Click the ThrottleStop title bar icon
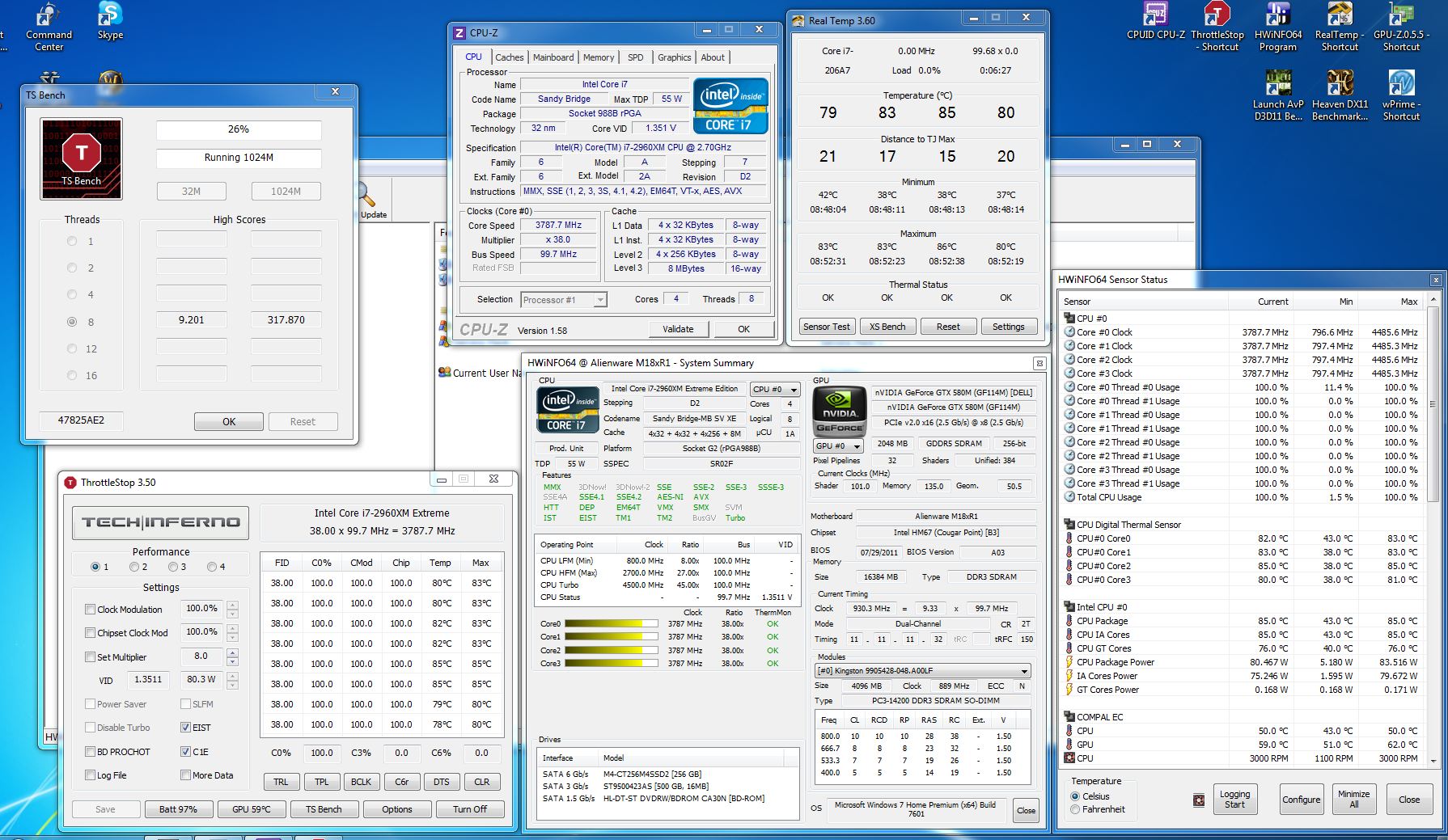This screenshot has height=840, width=1448. [70, 483]
